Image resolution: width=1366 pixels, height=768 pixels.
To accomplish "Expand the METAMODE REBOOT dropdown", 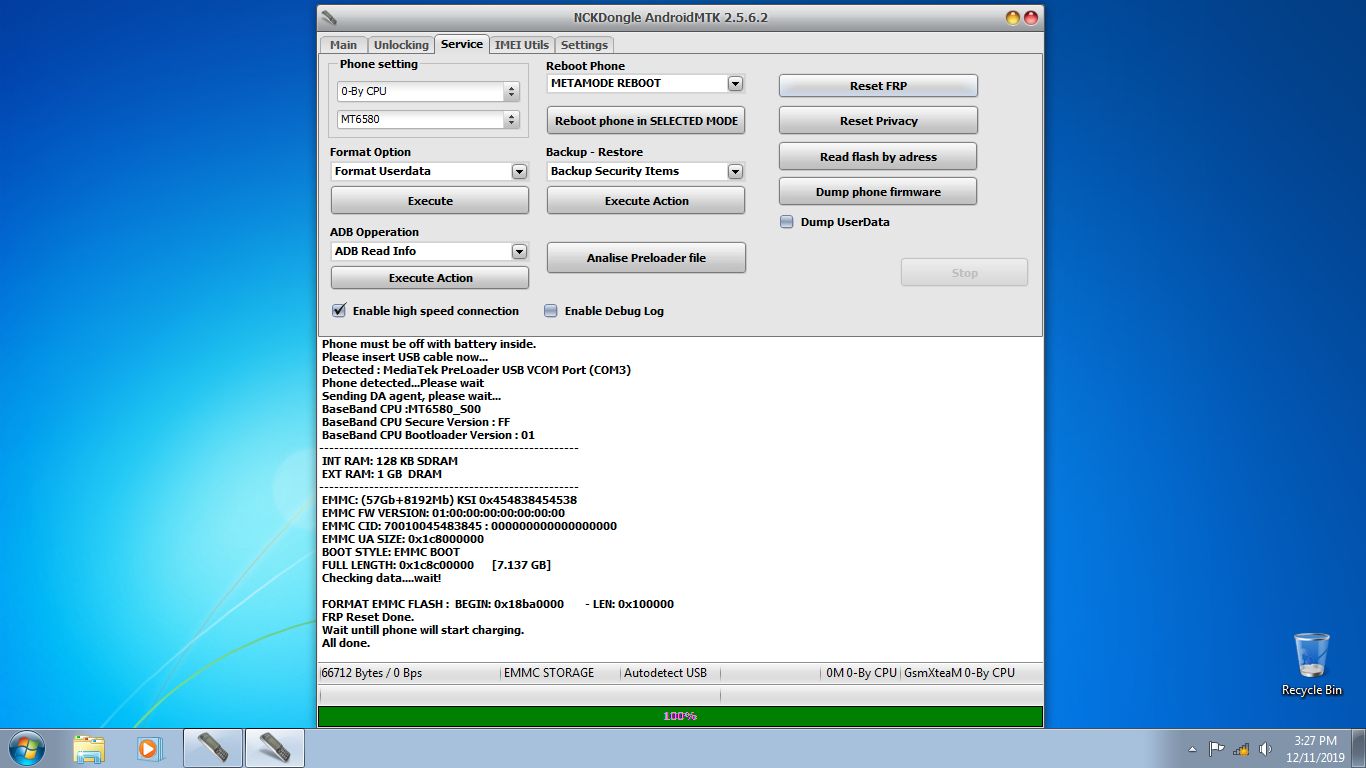I will pyautogui.click(x=735, y=83).
